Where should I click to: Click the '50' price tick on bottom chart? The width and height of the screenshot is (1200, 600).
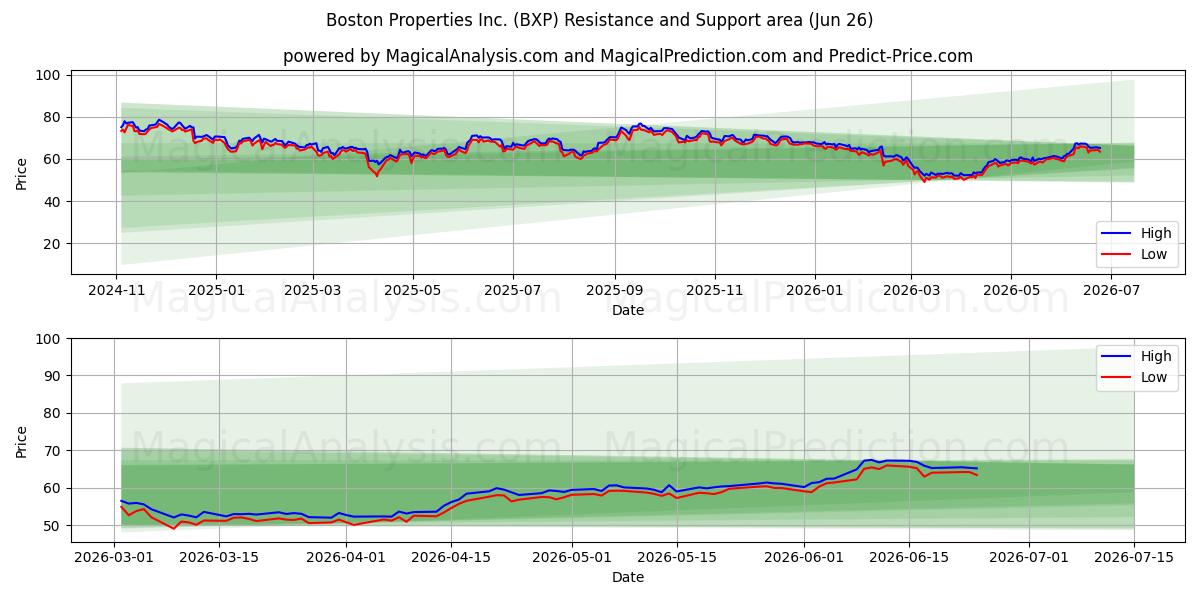54,526
